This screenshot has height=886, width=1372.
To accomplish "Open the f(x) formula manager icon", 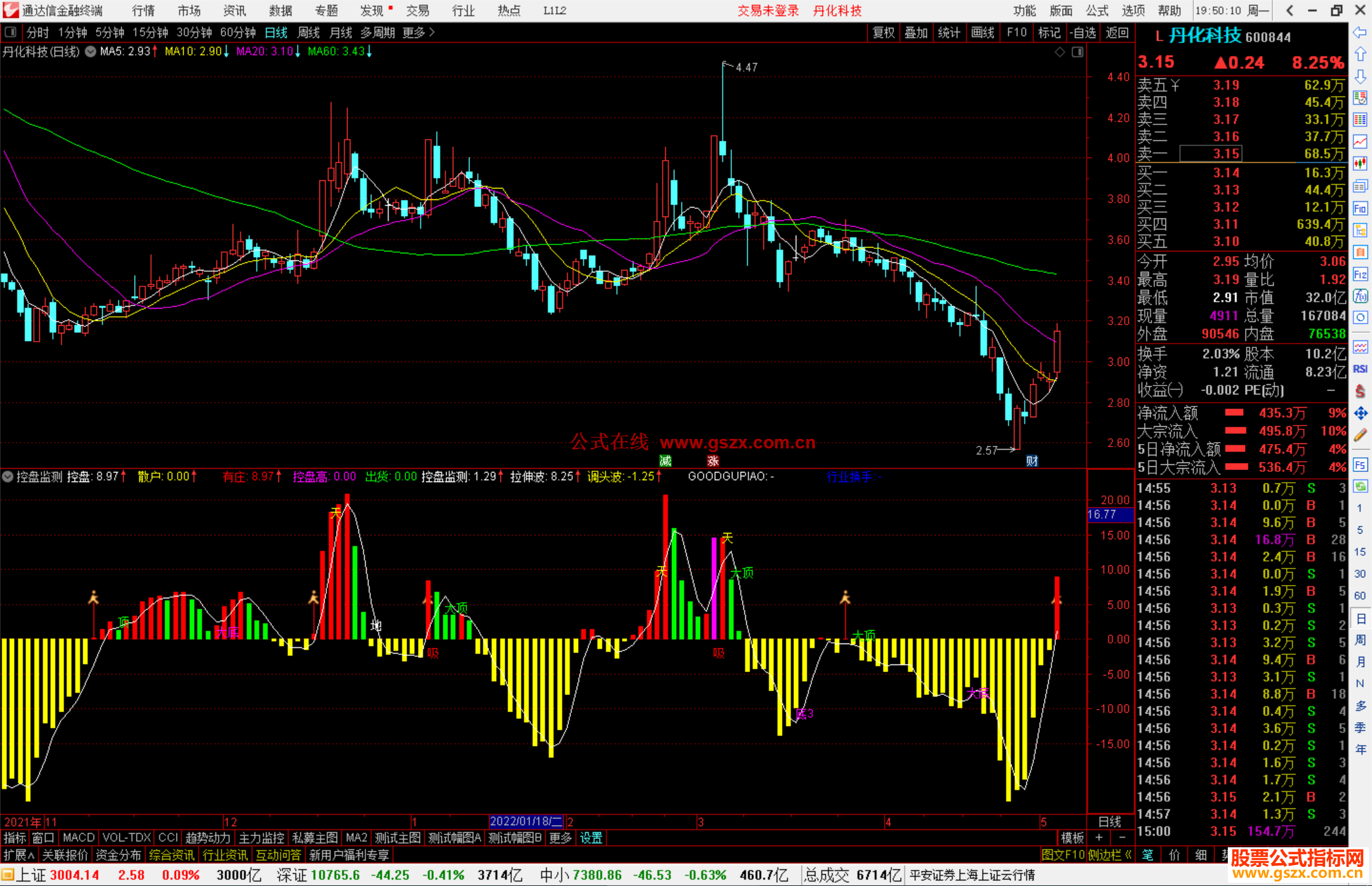I will click(x=1360, y=296).
